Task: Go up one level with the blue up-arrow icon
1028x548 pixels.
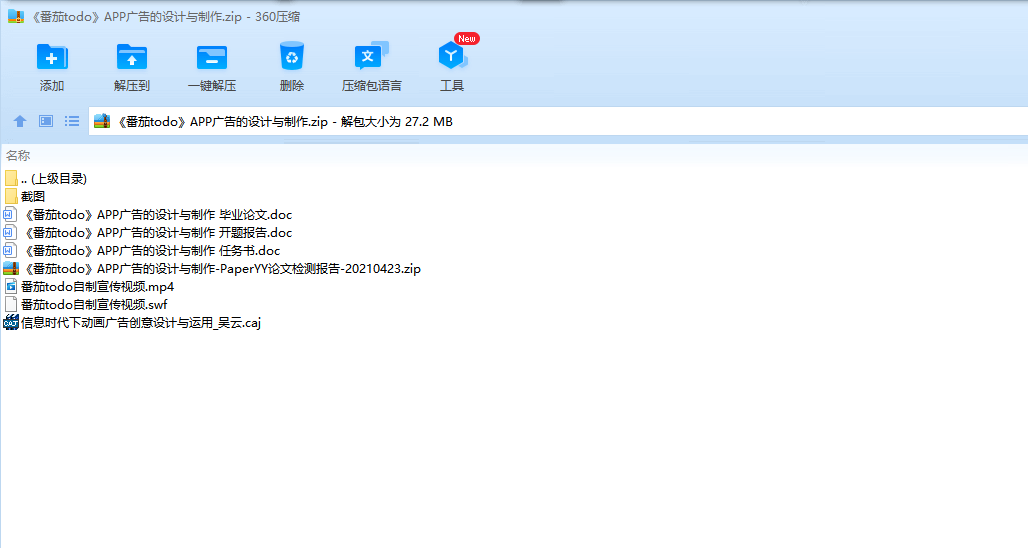Action: (x=20, y=121)
